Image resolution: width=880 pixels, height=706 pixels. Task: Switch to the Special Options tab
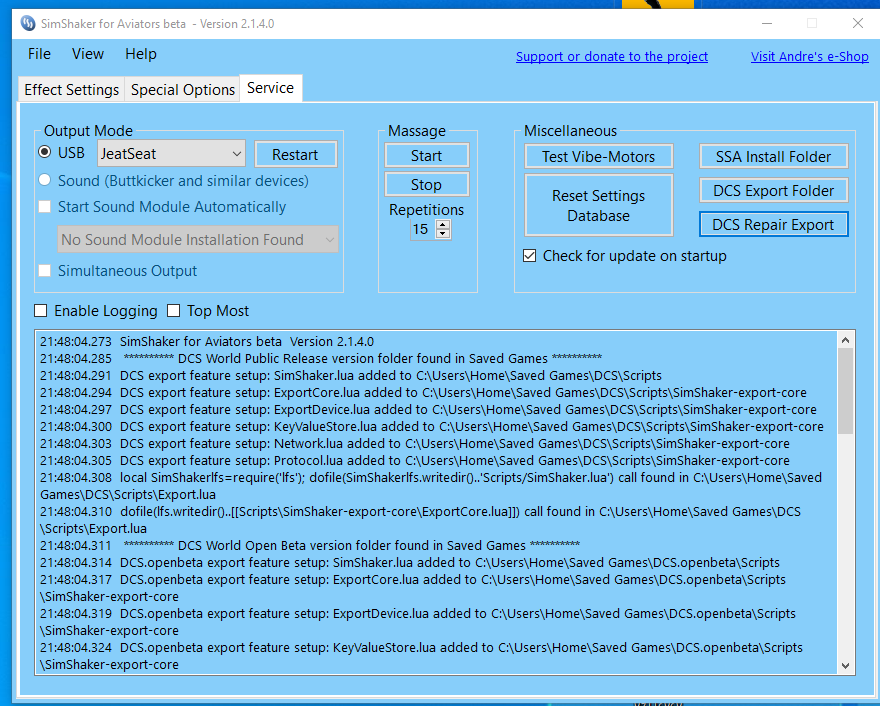tap(182, 89)
